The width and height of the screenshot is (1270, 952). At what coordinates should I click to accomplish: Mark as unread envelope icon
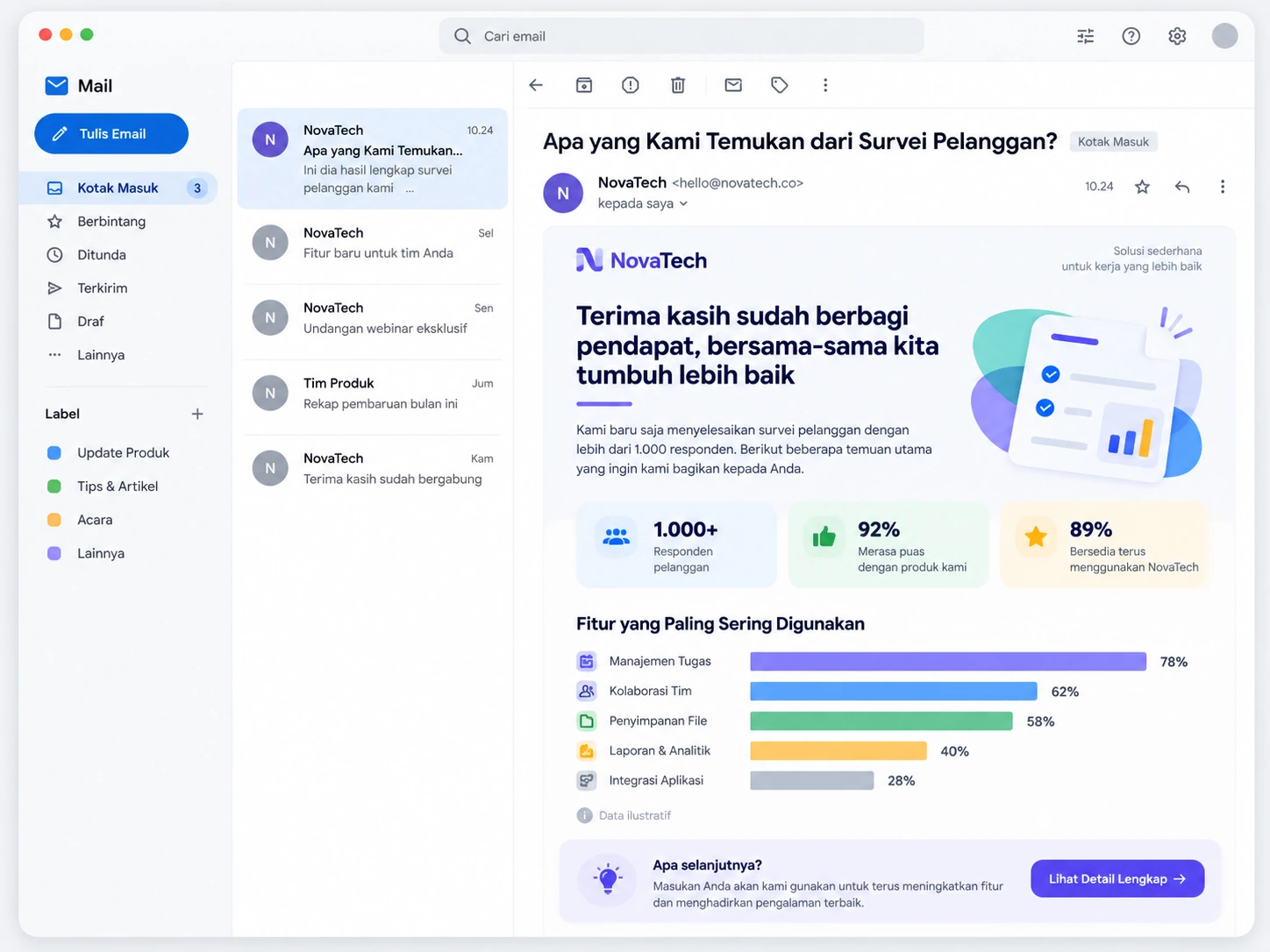(733, 85)
